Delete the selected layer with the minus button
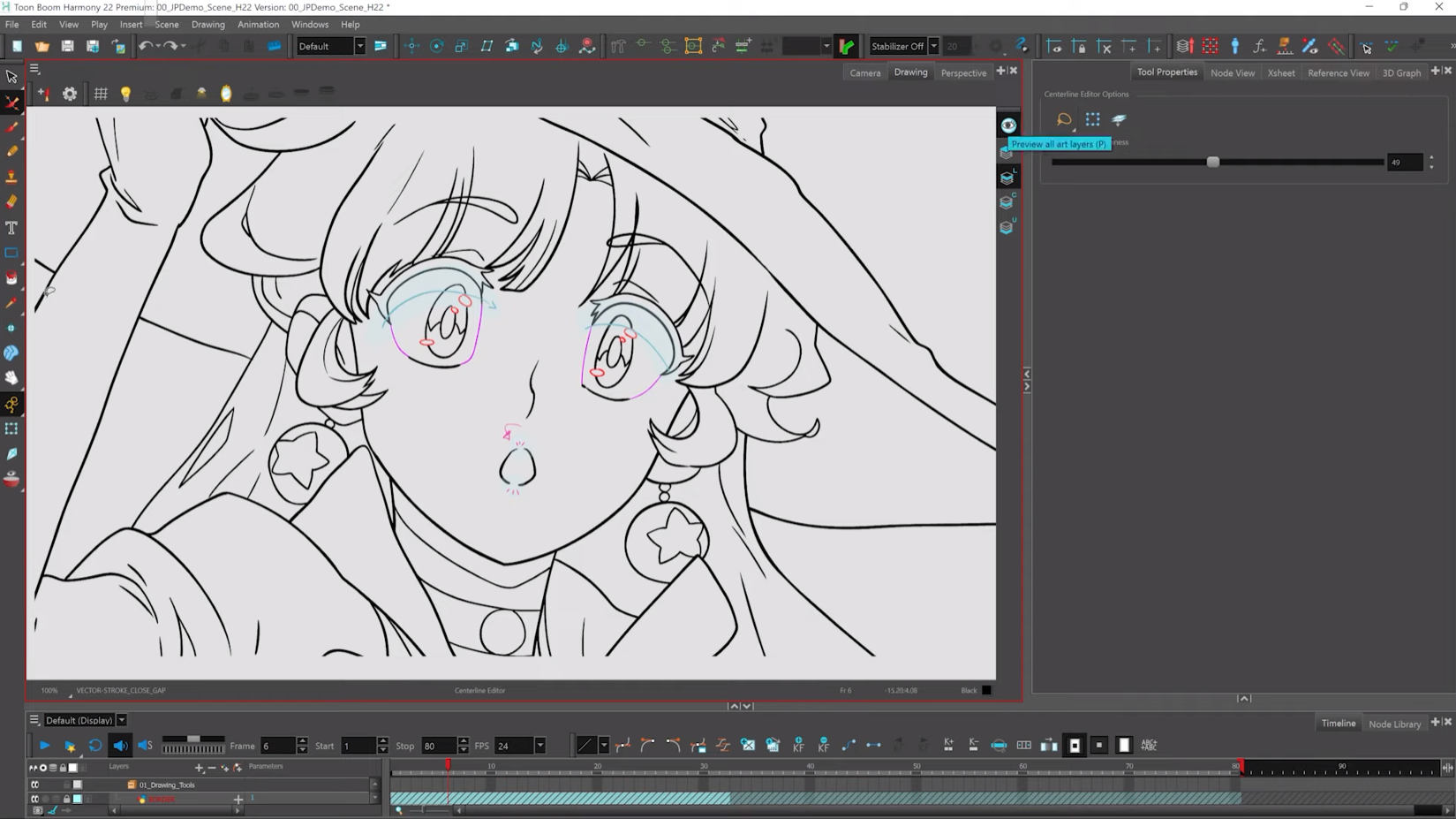The height and width of the screenshot is (819, 1456). 212,768
